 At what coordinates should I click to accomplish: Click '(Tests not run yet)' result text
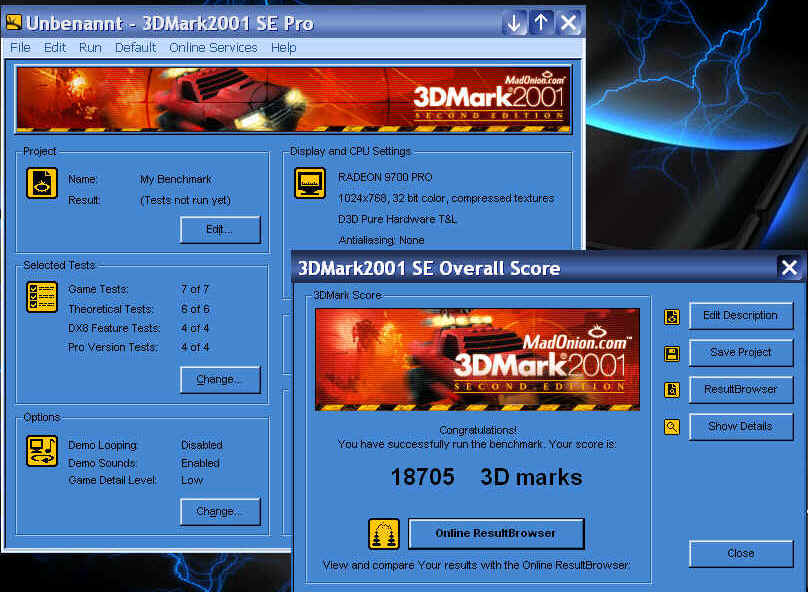click(x=186, y=200)
